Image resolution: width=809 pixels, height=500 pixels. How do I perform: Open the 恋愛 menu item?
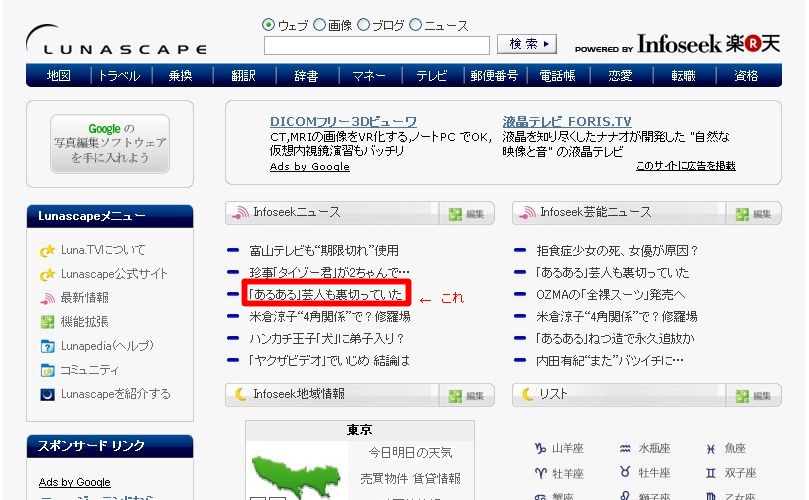tap(620, 76)
